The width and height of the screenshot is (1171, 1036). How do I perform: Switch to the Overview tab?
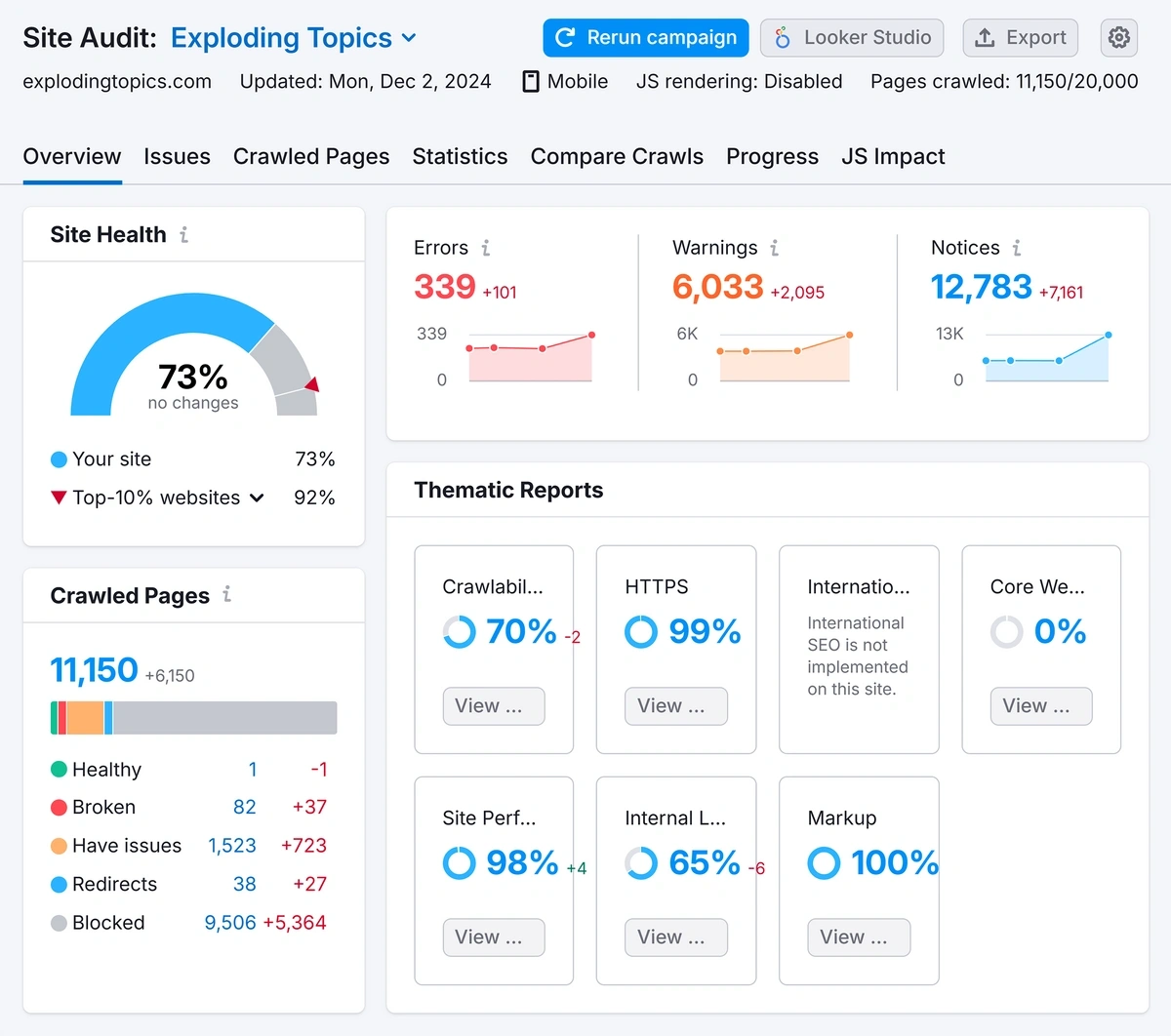pyautogui.click(x=72, y=157)
